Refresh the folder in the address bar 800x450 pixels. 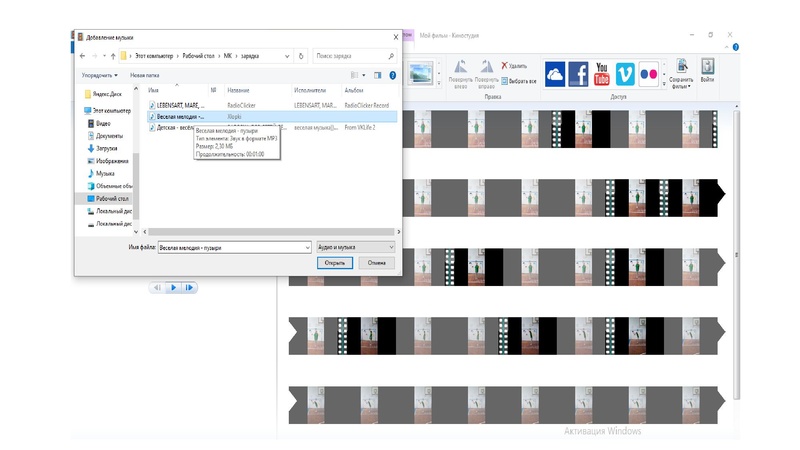click(x=303, y=56)
